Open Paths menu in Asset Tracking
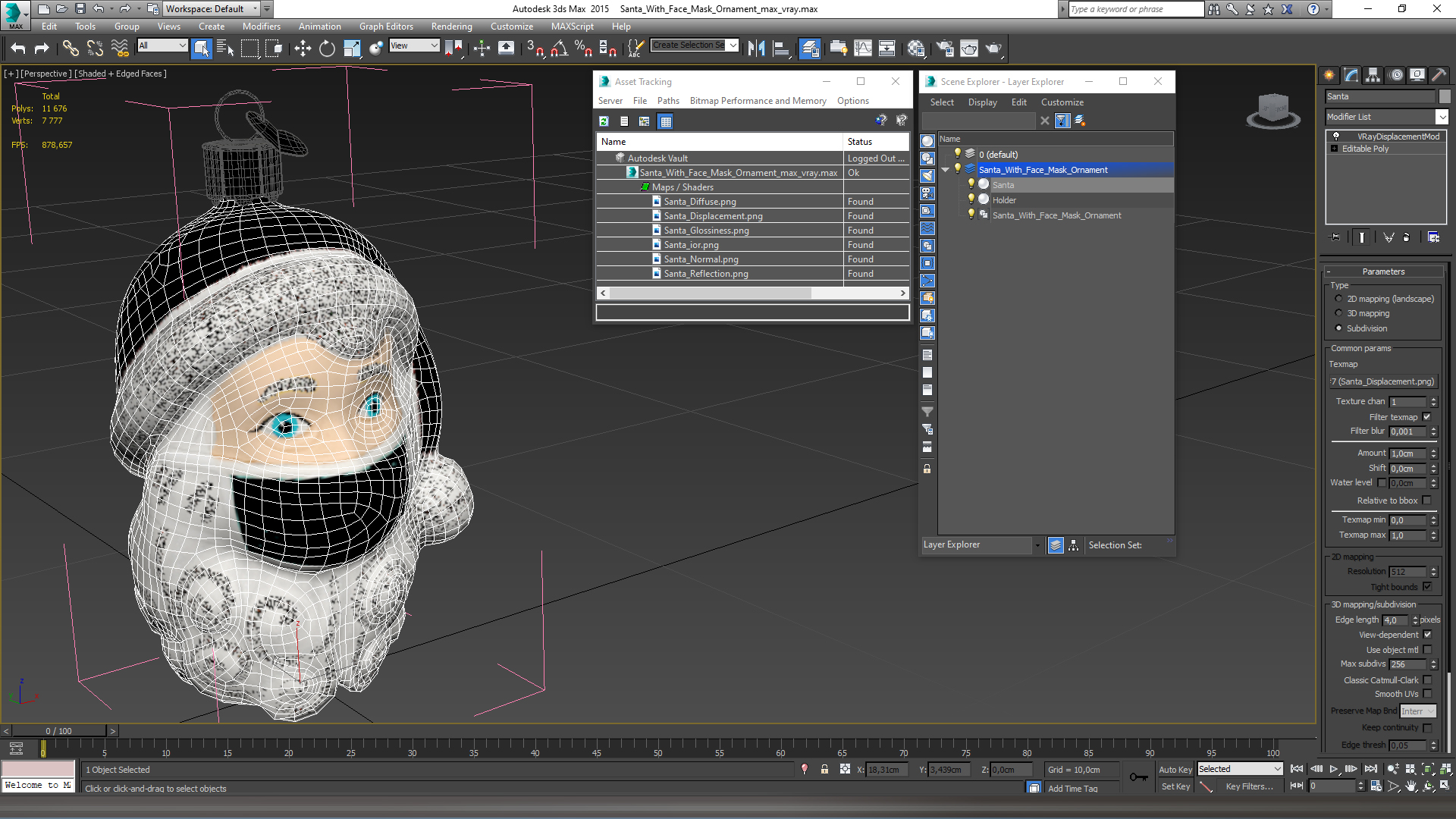The height and width of the screenshot is (819, 1456). pos(668,101)
